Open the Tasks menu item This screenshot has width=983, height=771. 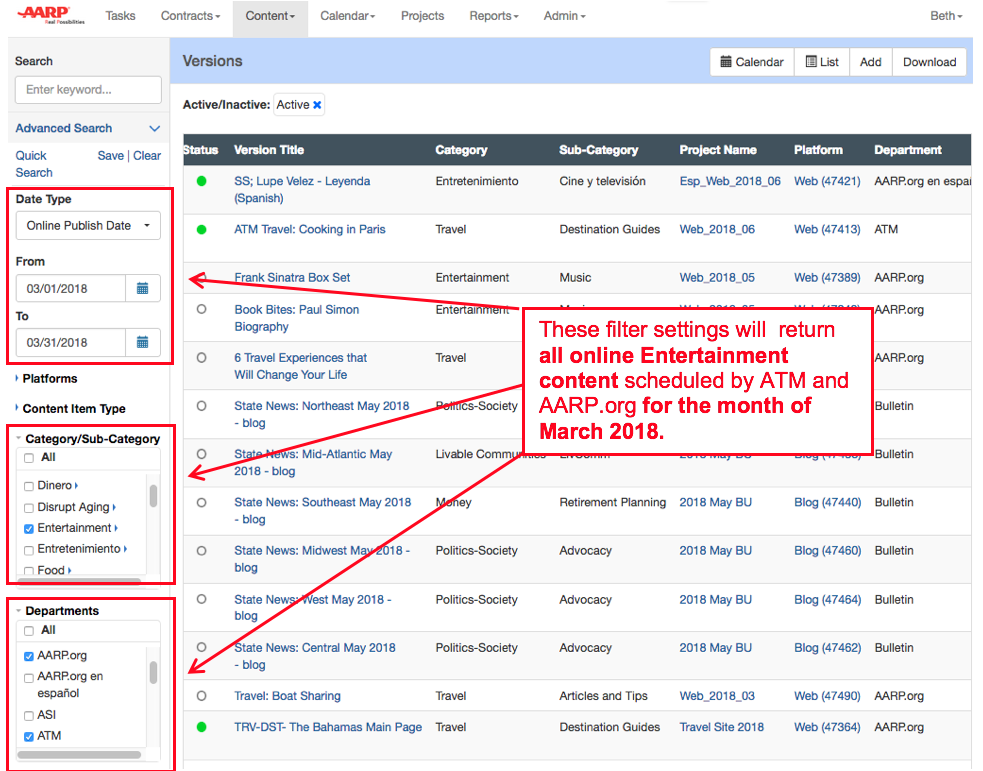[x=120, y=16]
